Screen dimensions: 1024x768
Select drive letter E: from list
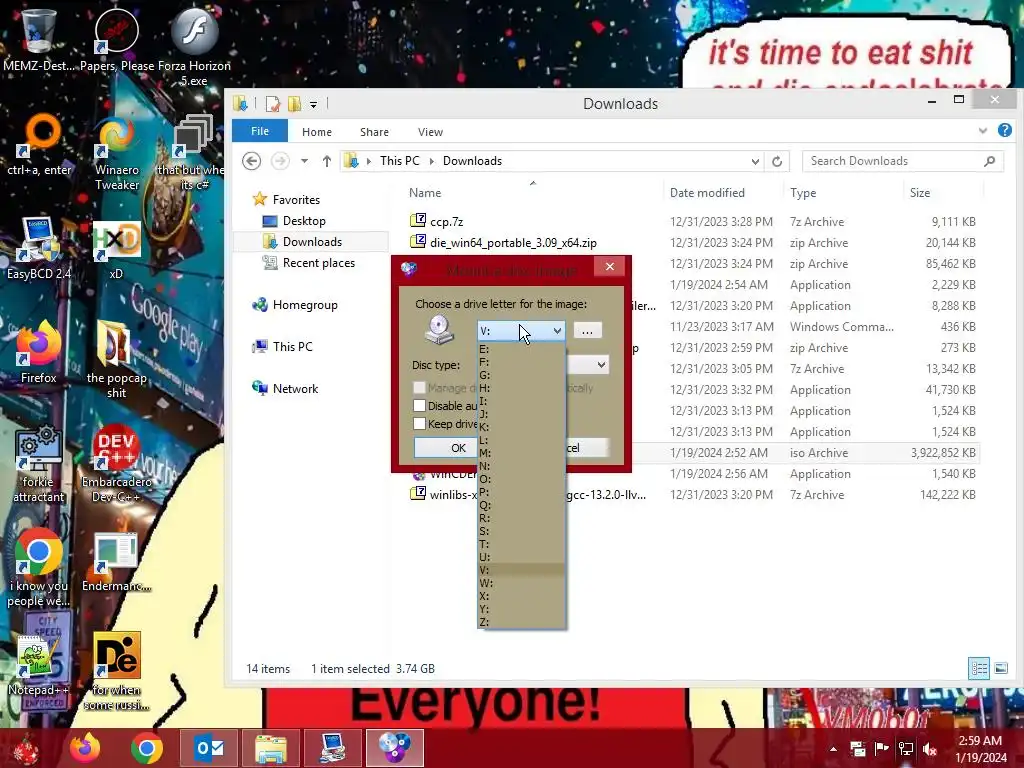521,349
